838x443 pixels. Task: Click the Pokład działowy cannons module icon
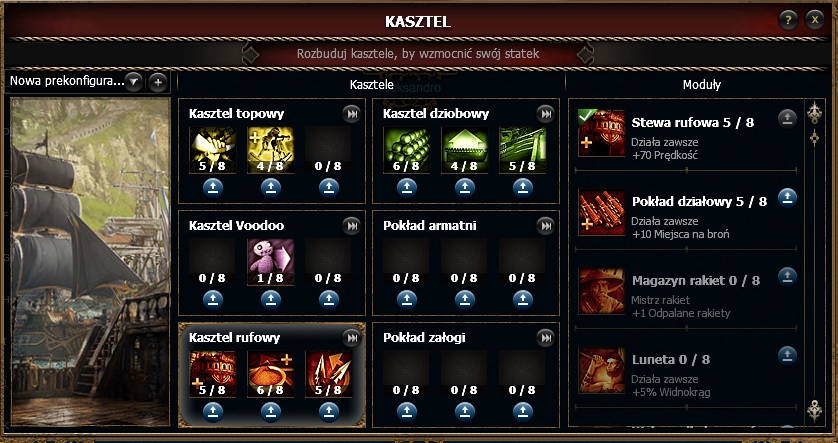pos(601,213)
